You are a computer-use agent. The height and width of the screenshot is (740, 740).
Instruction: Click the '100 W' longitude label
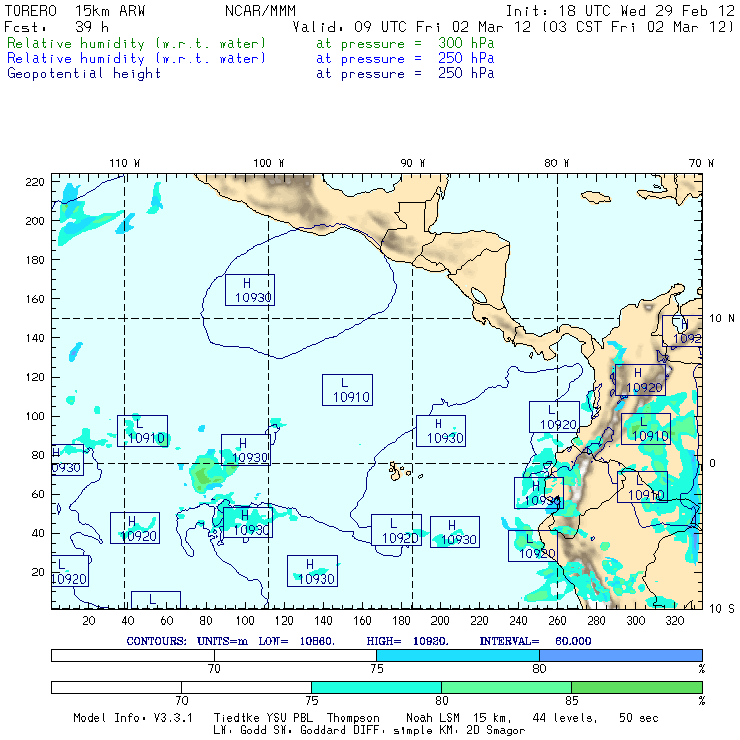[269, 163]
